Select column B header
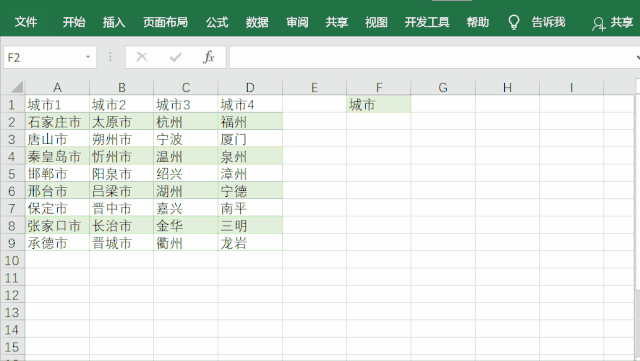This screenshot has height=361, width=640. click(122, 87)
